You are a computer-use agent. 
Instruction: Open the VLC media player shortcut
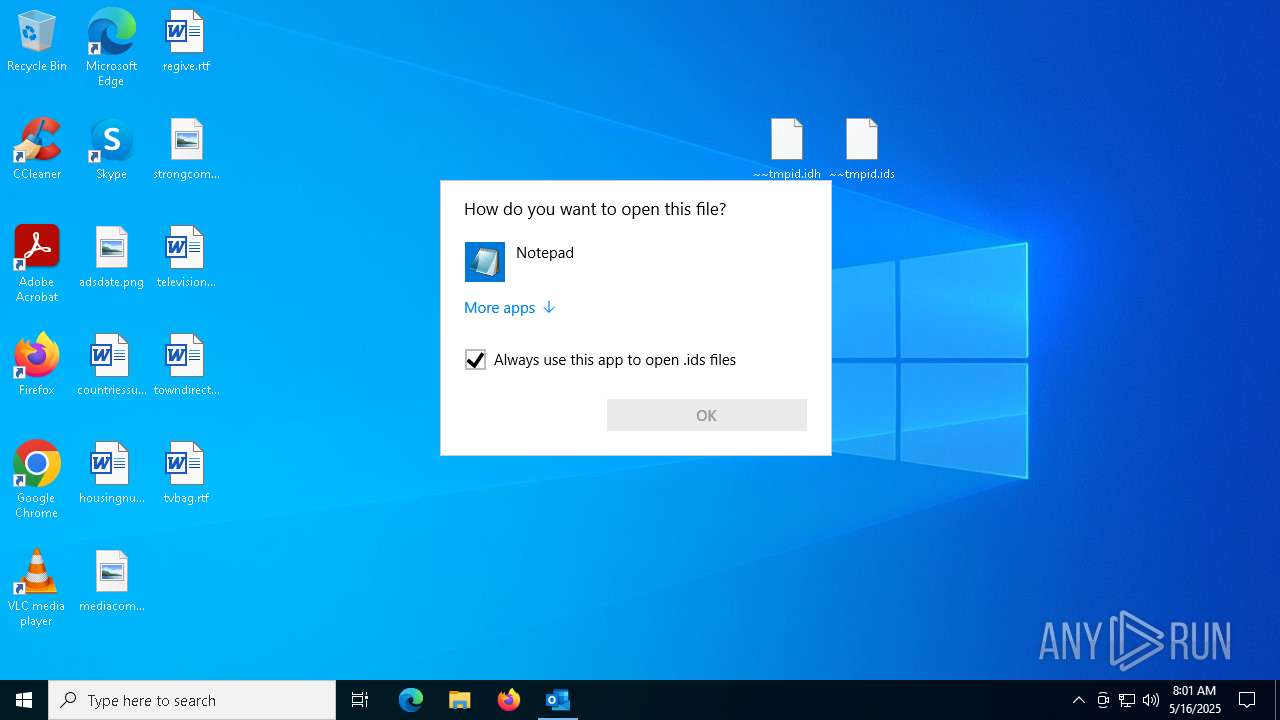(37, 588)
